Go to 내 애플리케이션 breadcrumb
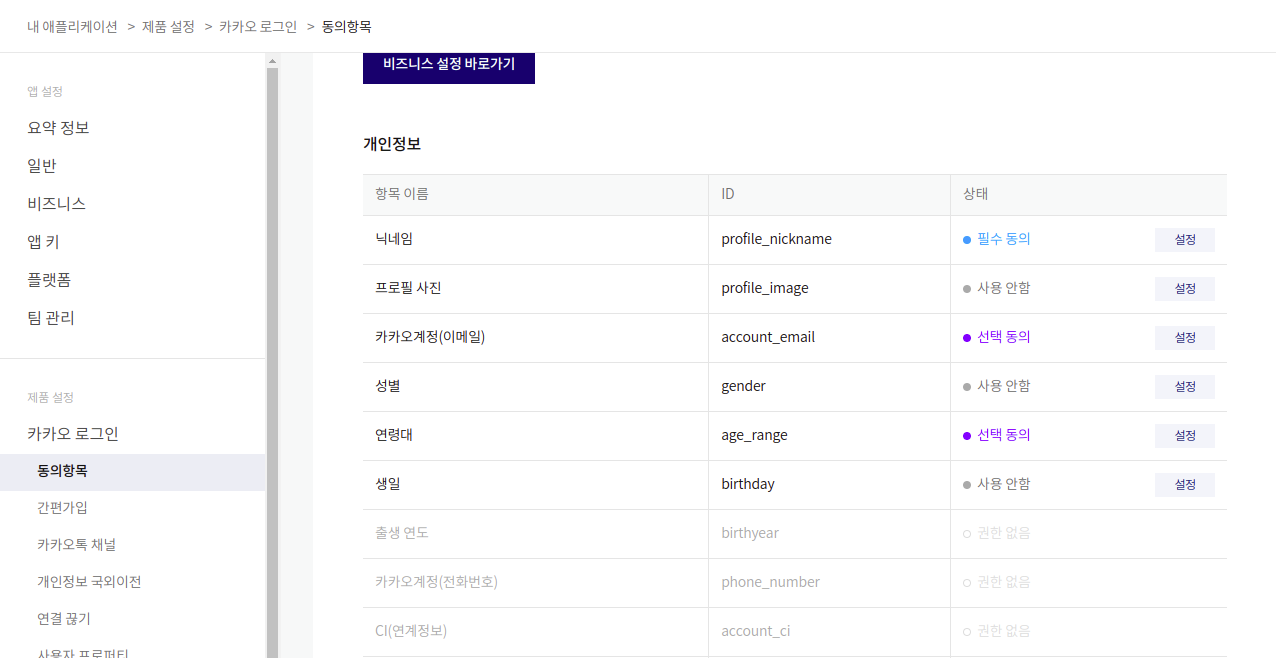Image resolution: width=1276 pixels, height=658 pixels. point(72,27)
